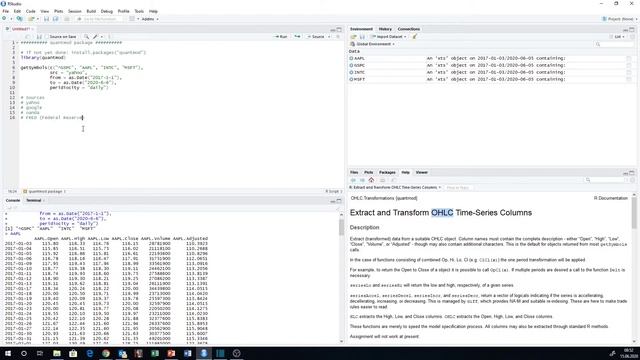
Task: Switch to the Plots tab
Action: click(369, 172)
